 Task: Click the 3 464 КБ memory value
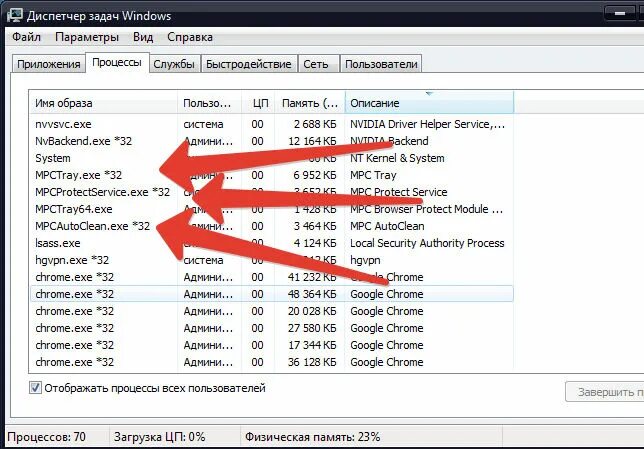[x=315, y=226]
